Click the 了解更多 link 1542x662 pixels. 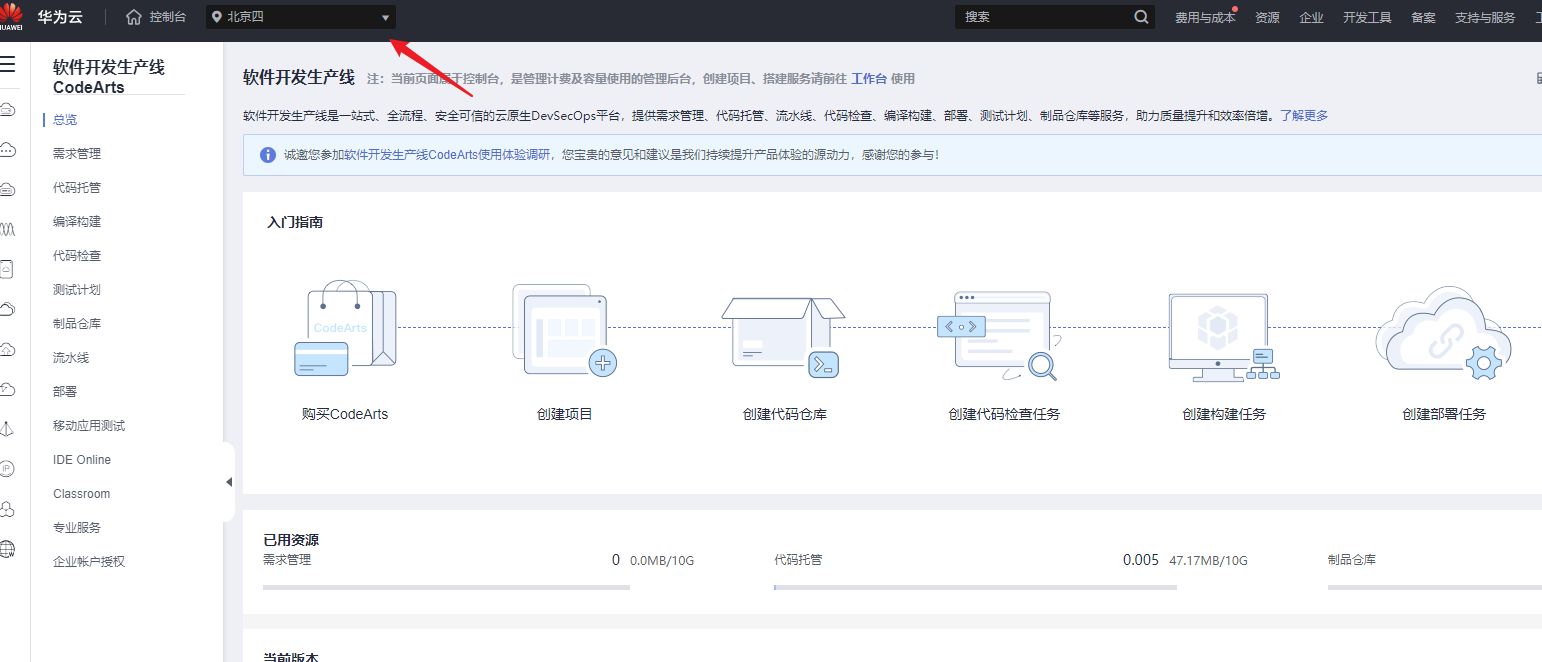(1304, 116)
